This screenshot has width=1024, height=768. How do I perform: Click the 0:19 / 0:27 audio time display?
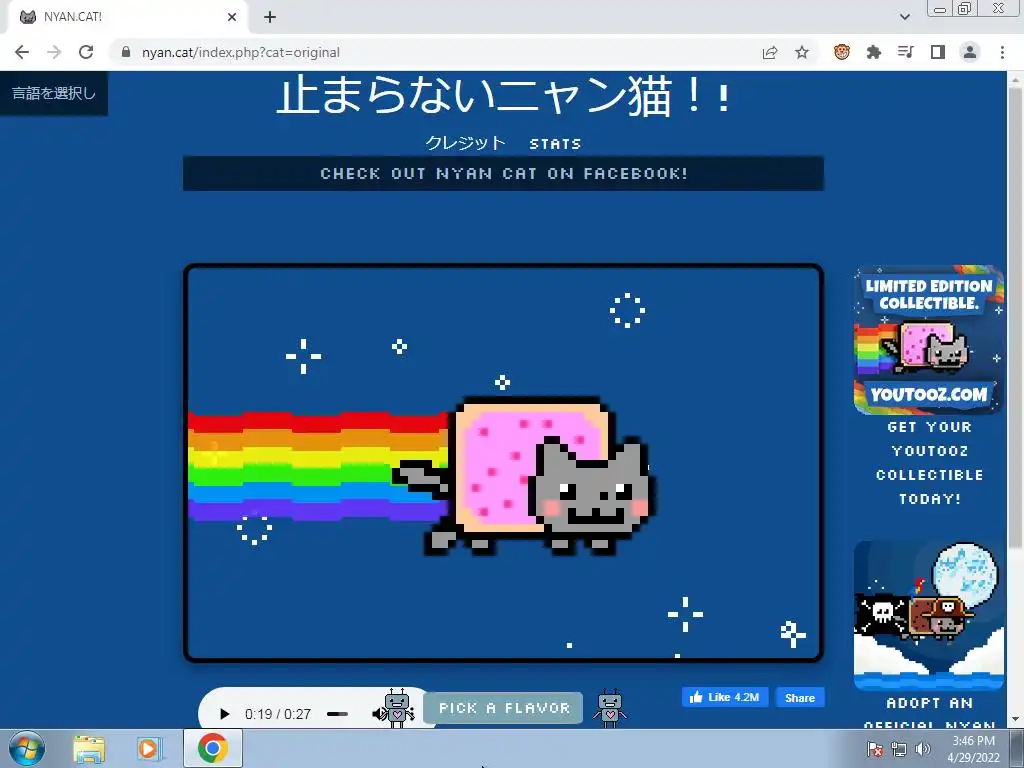click(278, 714)
